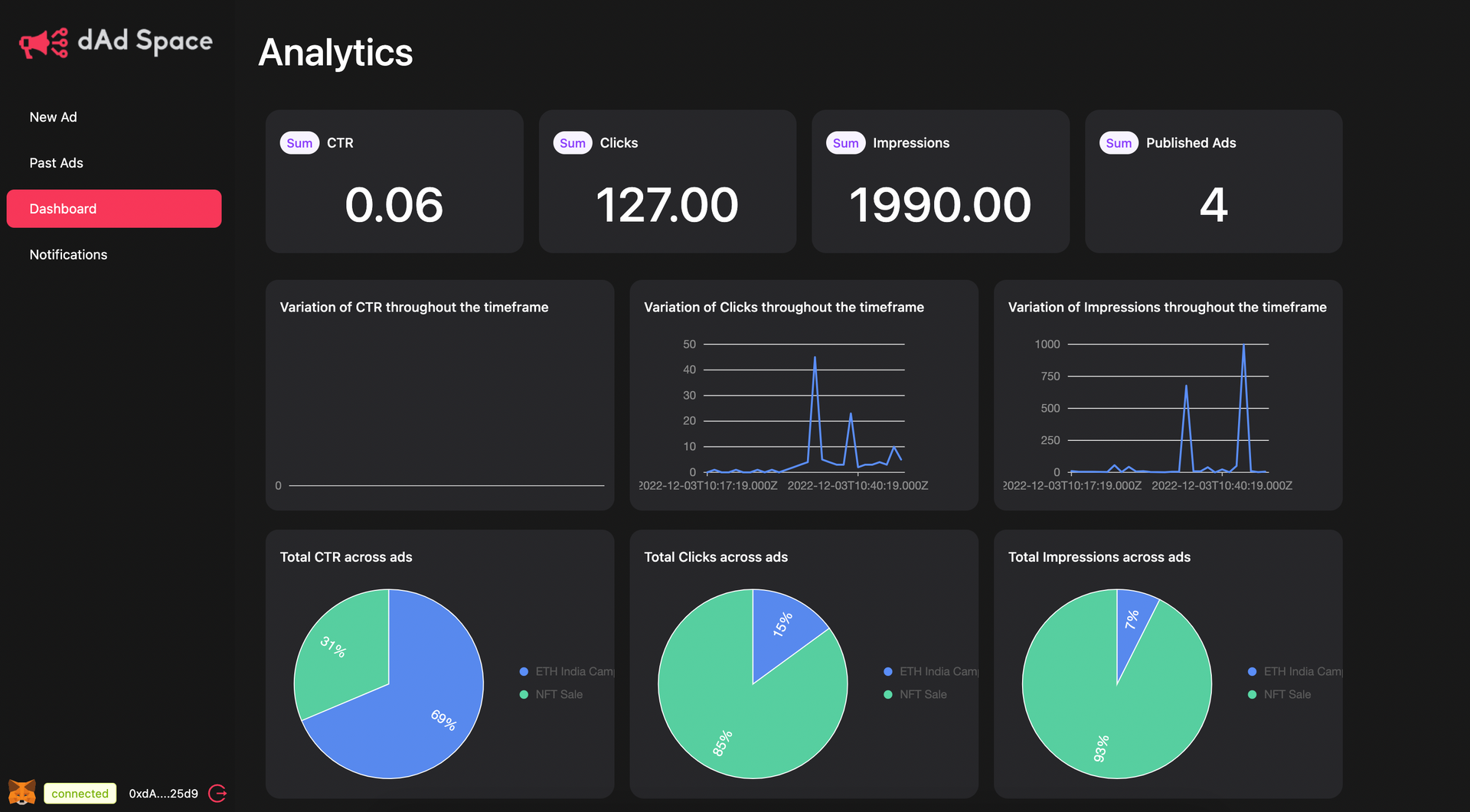Click the 1000 y-axis label on Impressions chart
The image size is (1470, 812).
click(x=1047, y=344)
